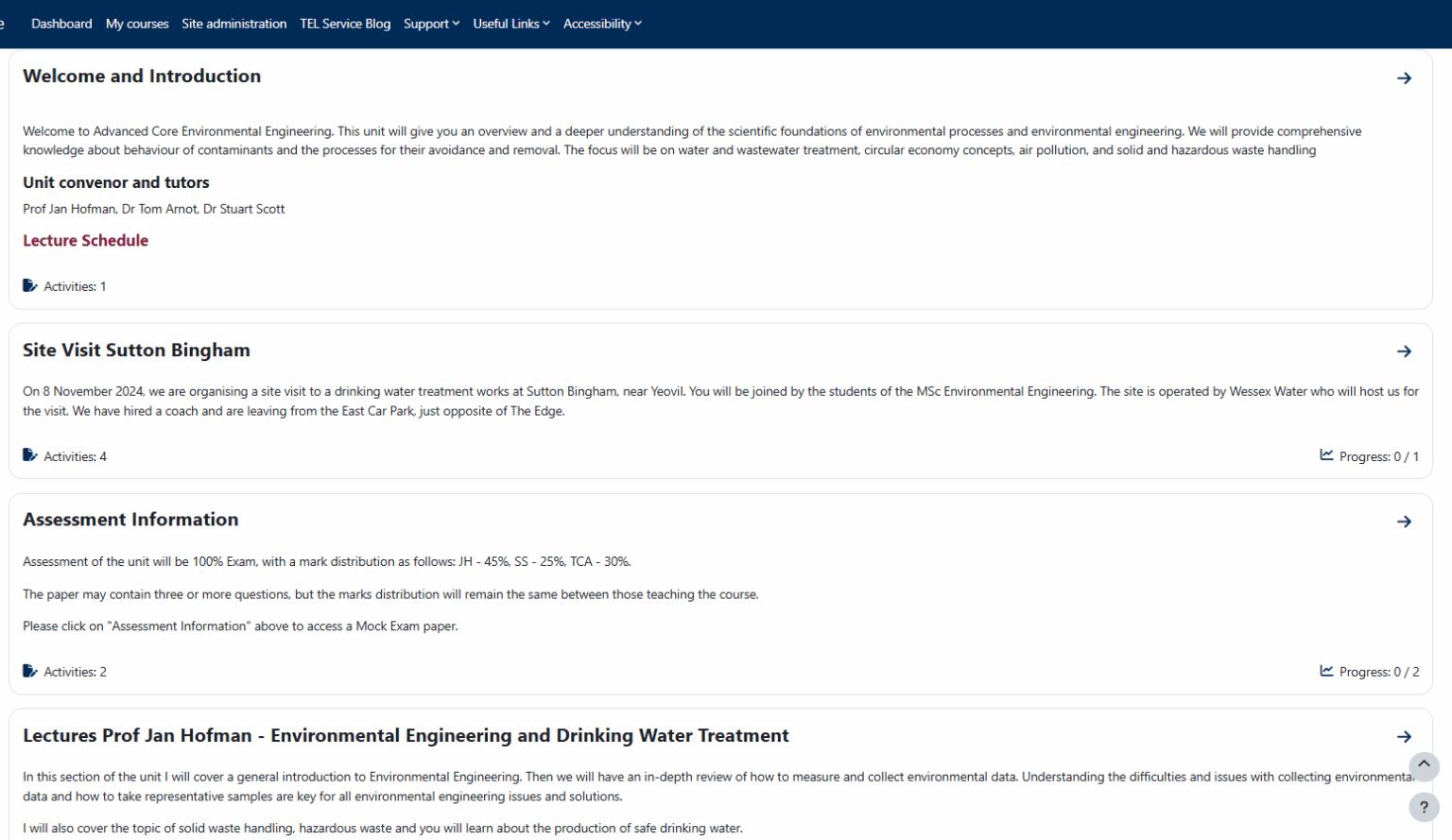1452x840 pixels.
Task: Click the Activities icon under Assessment Information
Action: 29,670
